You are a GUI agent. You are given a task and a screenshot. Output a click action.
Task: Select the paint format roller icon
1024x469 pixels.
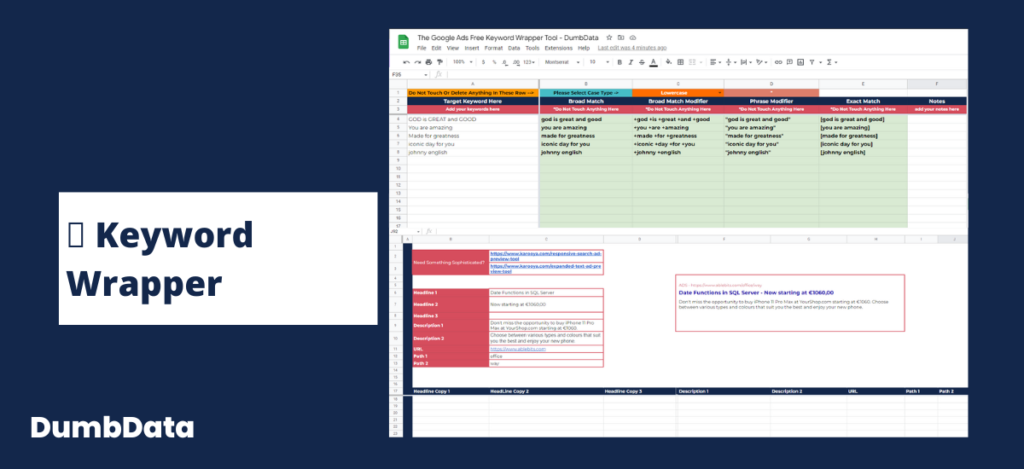tap(440, 62)
